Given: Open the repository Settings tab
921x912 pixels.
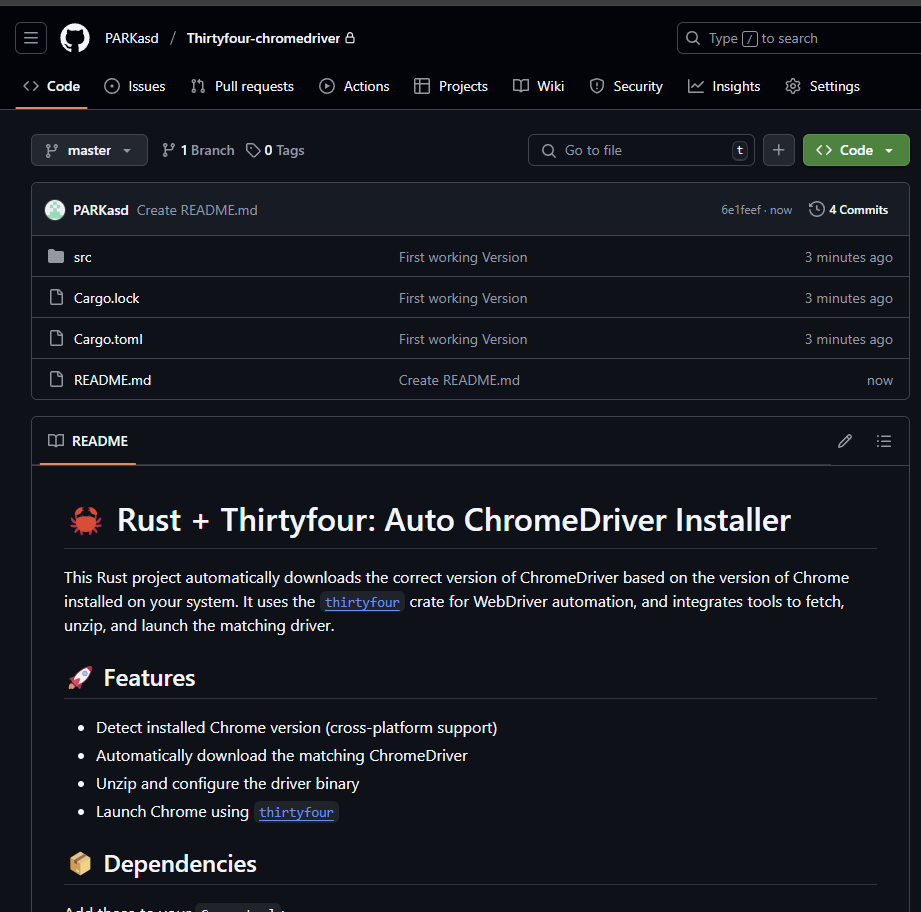Looking at the screenshot, I should (822, 86).
